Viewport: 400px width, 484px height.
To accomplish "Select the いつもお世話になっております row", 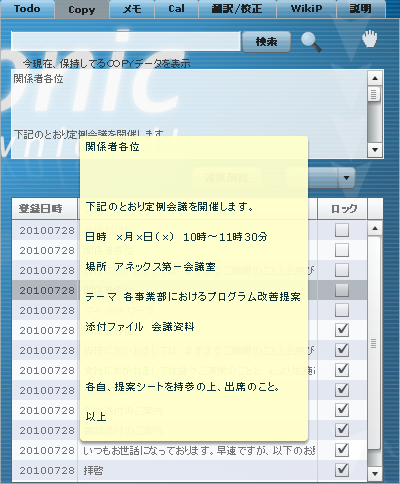I will 189,450.
